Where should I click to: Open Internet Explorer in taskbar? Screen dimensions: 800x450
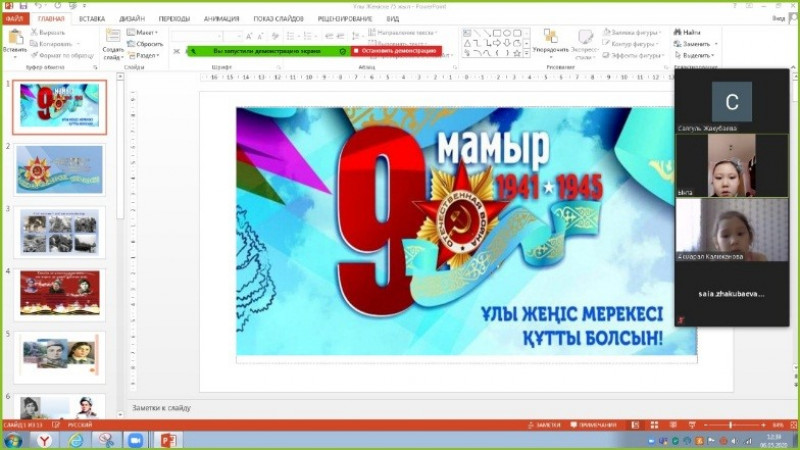click(76, 440)
